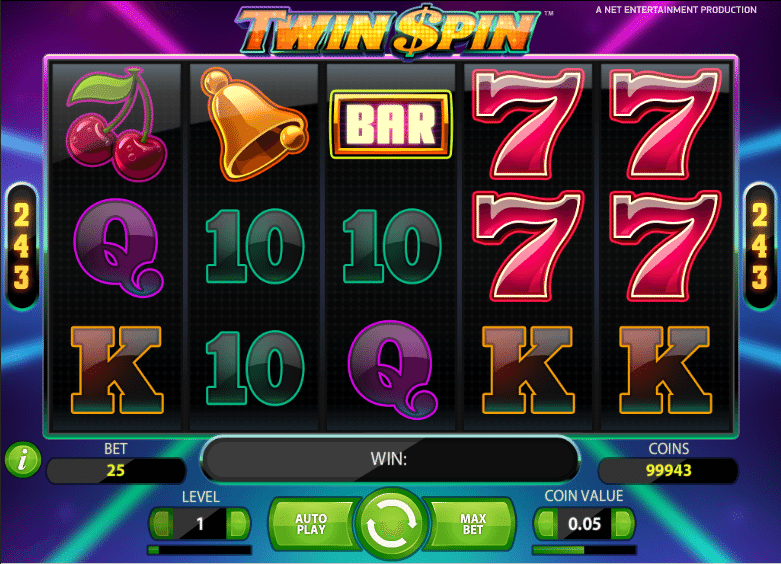Raise the coin value

click(623, 524)
